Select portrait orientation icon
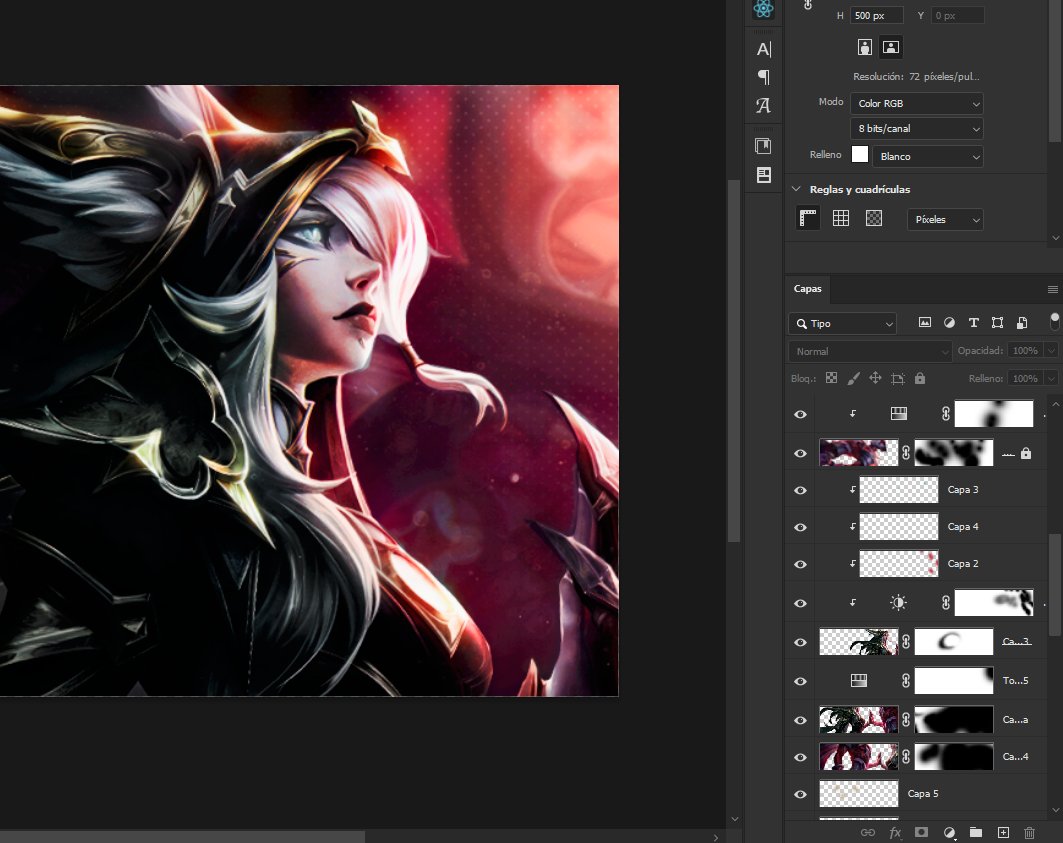1063x843 pixels. pos(864,47)
